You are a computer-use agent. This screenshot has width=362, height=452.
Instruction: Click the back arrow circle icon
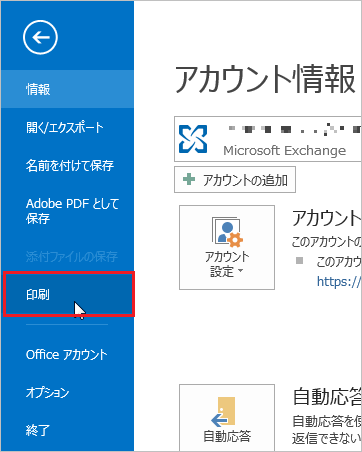40,37
